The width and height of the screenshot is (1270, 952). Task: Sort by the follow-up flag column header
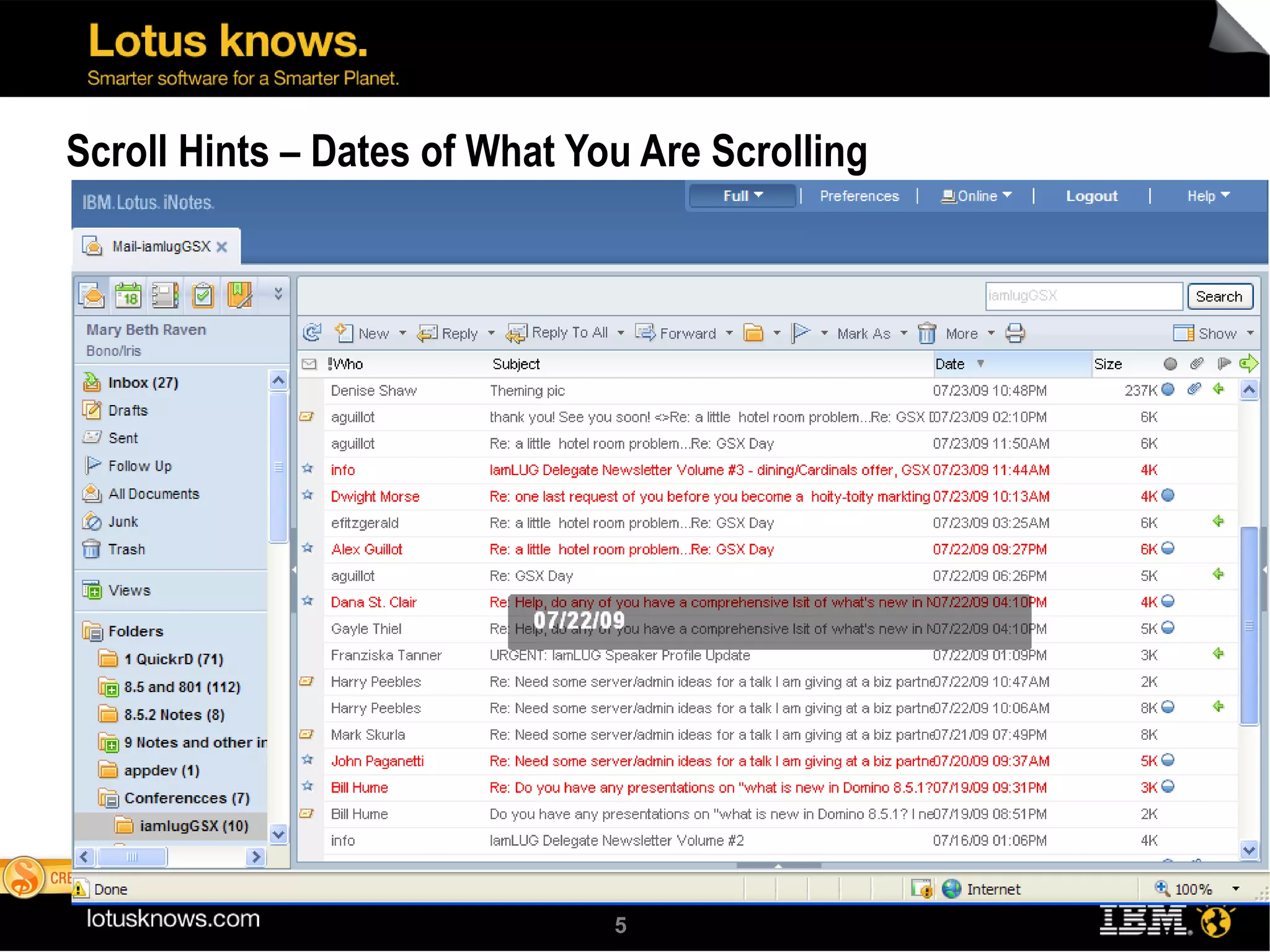click(1223, 363)
